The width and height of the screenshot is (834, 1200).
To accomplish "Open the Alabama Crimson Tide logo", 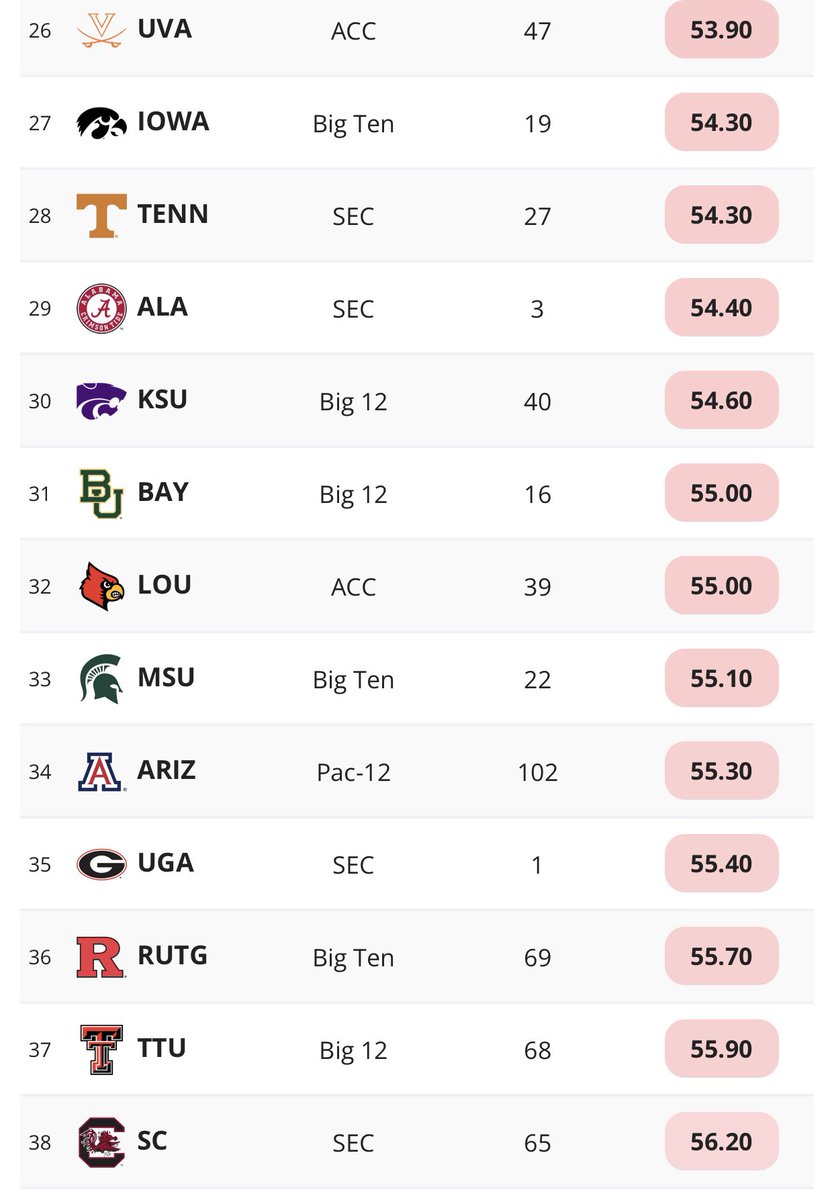I will [101, 308].
